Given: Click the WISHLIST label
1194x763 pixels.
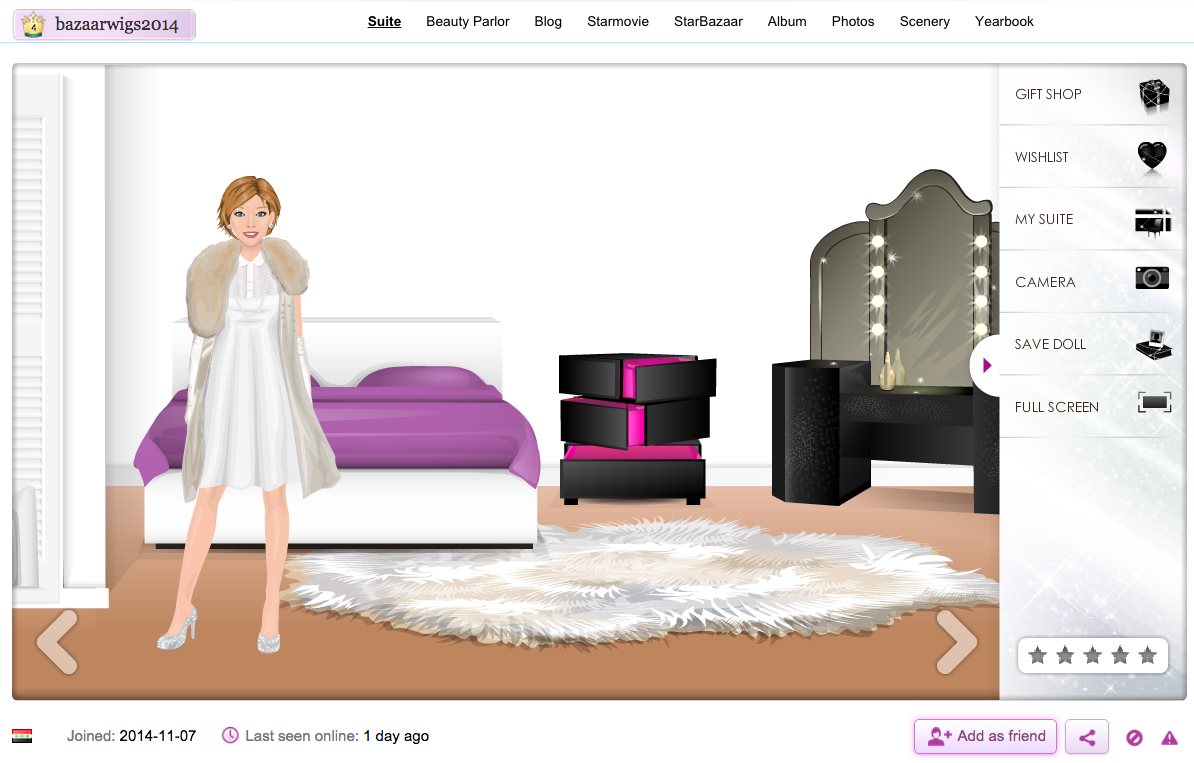Looking at the screenshot, I should (x=1042, y=157).
